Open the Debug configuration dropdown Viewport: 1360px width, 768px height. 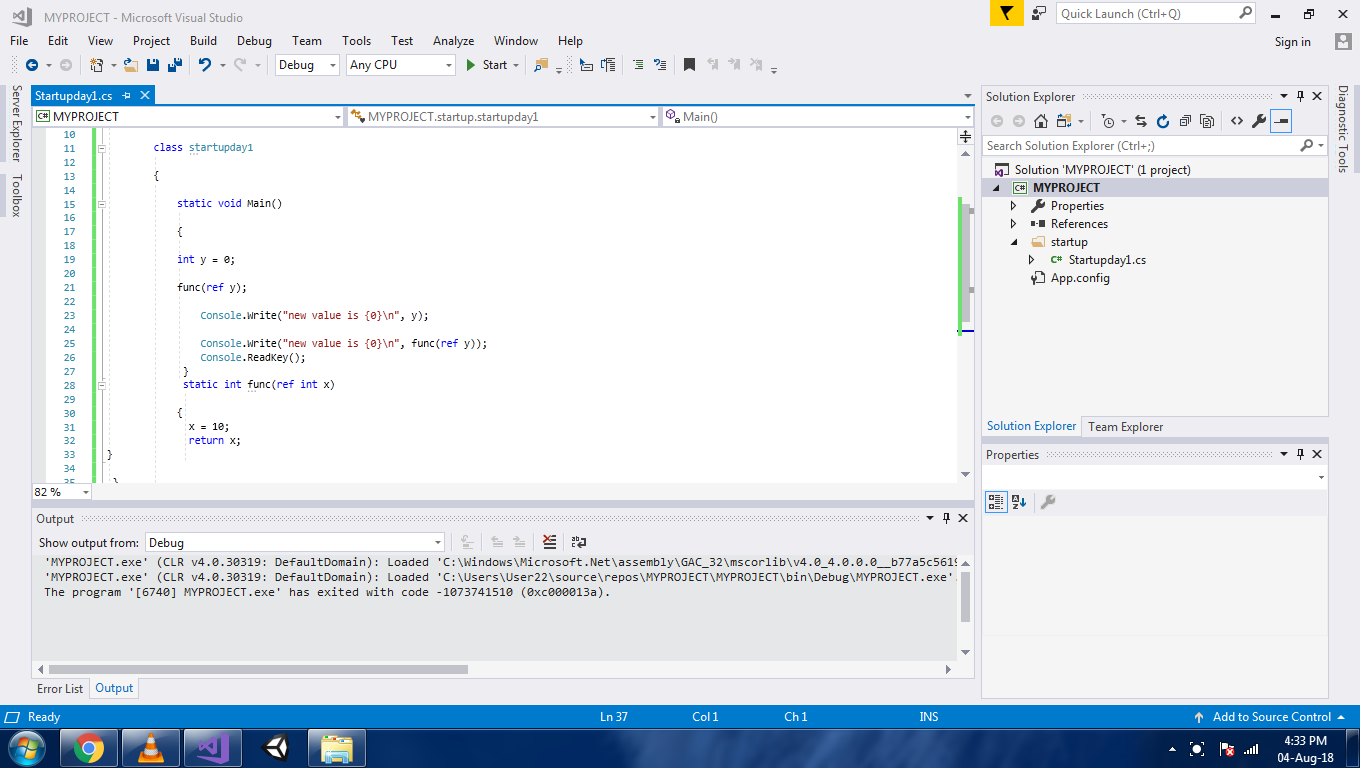pos(307,65)
